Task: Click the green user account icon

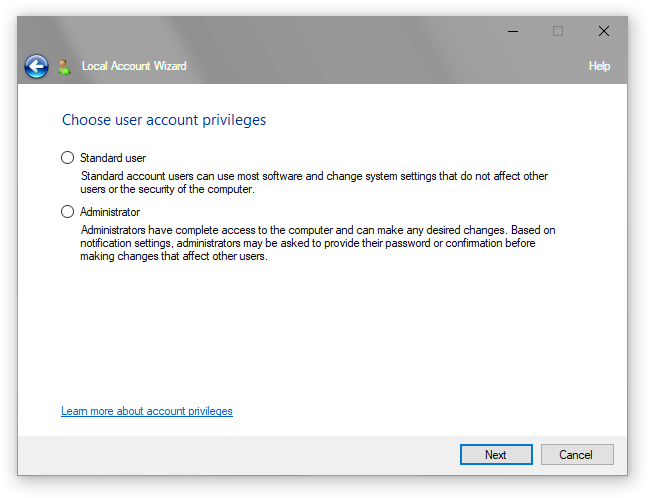Action: click(x=64, y=67)
